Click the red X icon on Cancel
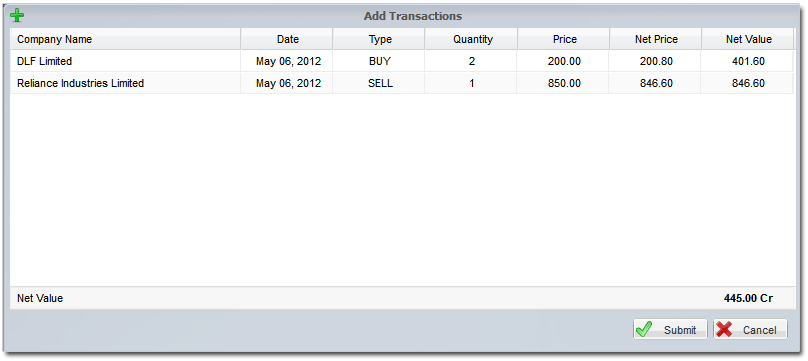 click(724, 329)
